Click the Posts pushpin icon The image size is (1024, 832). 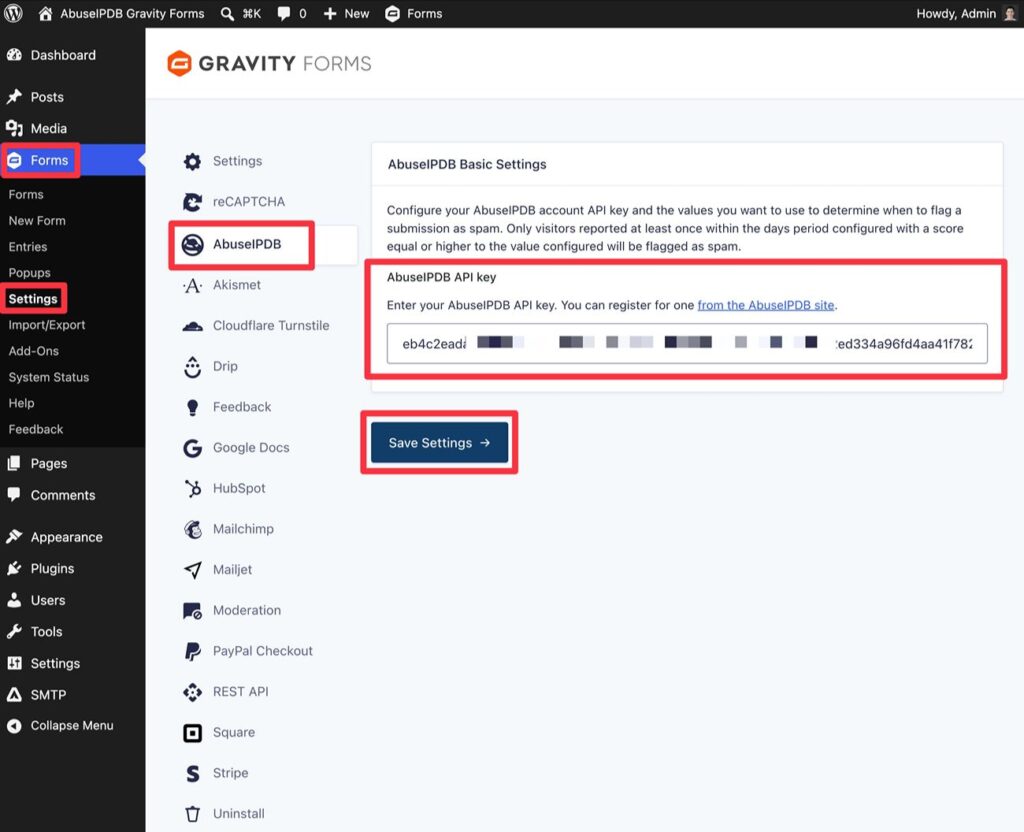tap(14, 97)
